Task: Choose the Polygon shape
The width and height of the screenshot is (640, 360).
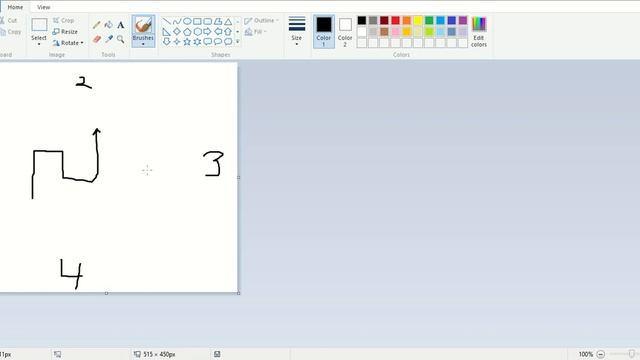Action: [x=218, y=21]
